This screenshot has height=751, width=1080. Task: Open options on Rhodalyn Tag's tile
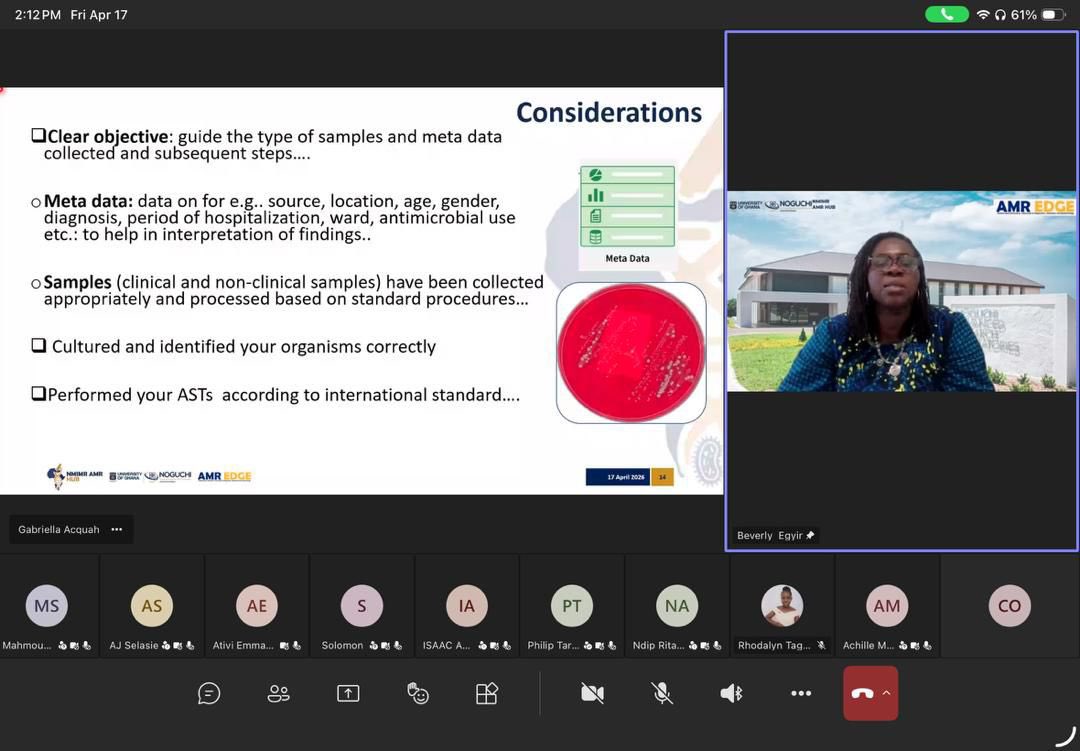pyautogui.click(x=782, y=605)
